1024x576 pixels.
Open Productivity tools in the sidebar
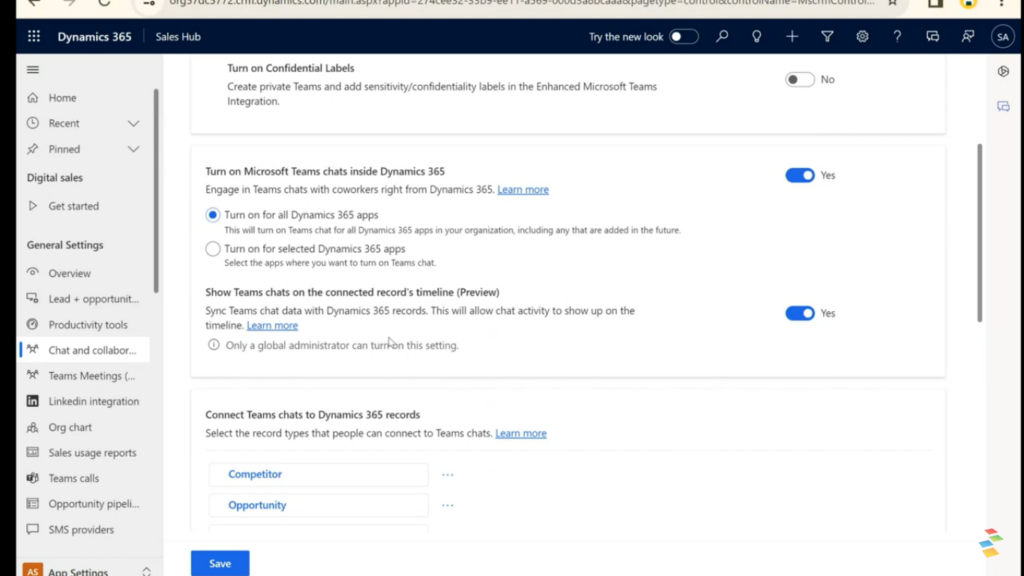(88, 325)
